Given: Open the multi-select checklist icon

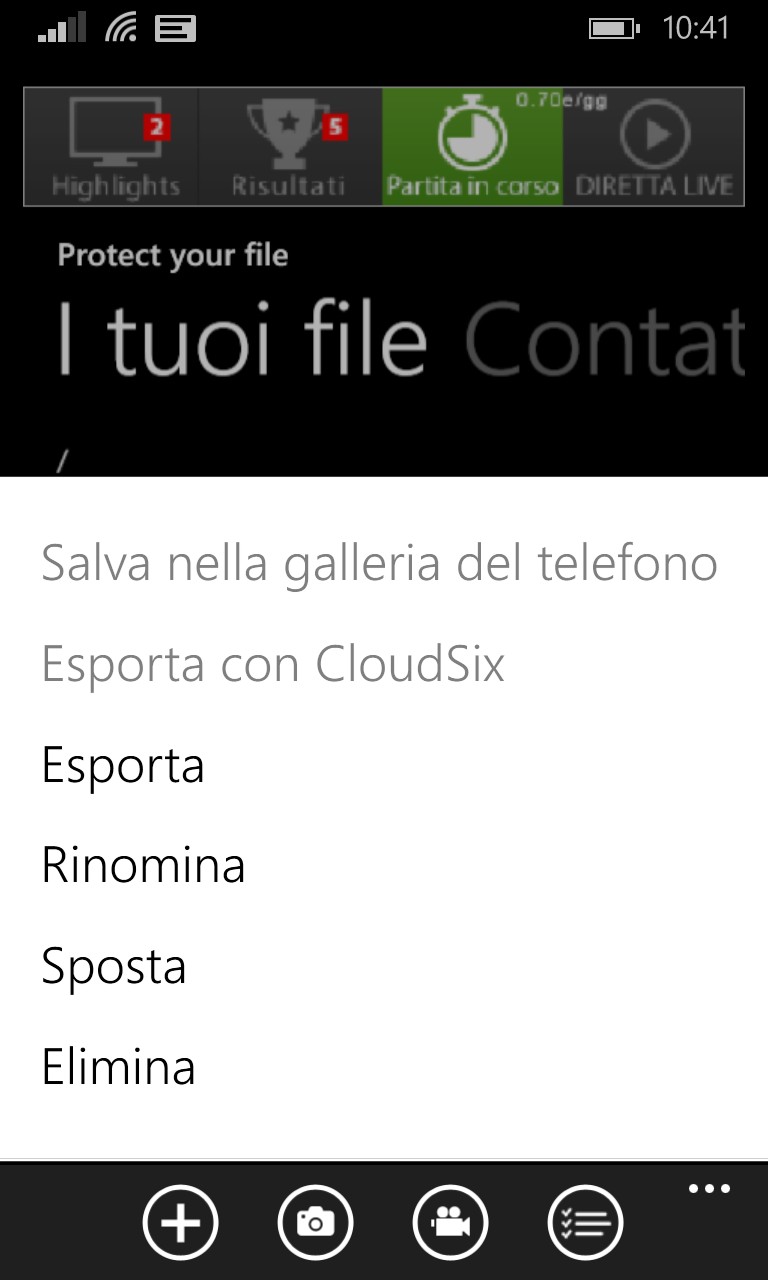Looking at the screenshot, I should [x=585, y=1222].
